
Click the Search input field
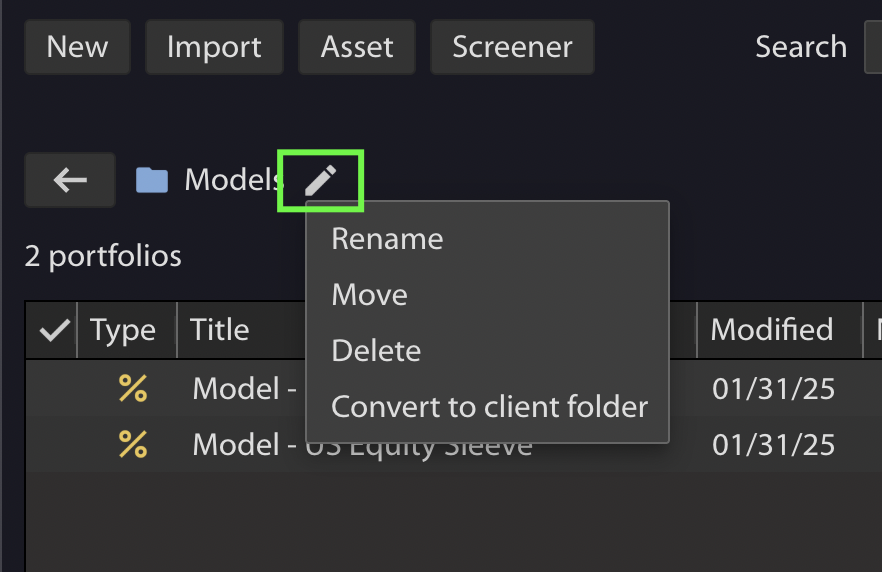873,47
